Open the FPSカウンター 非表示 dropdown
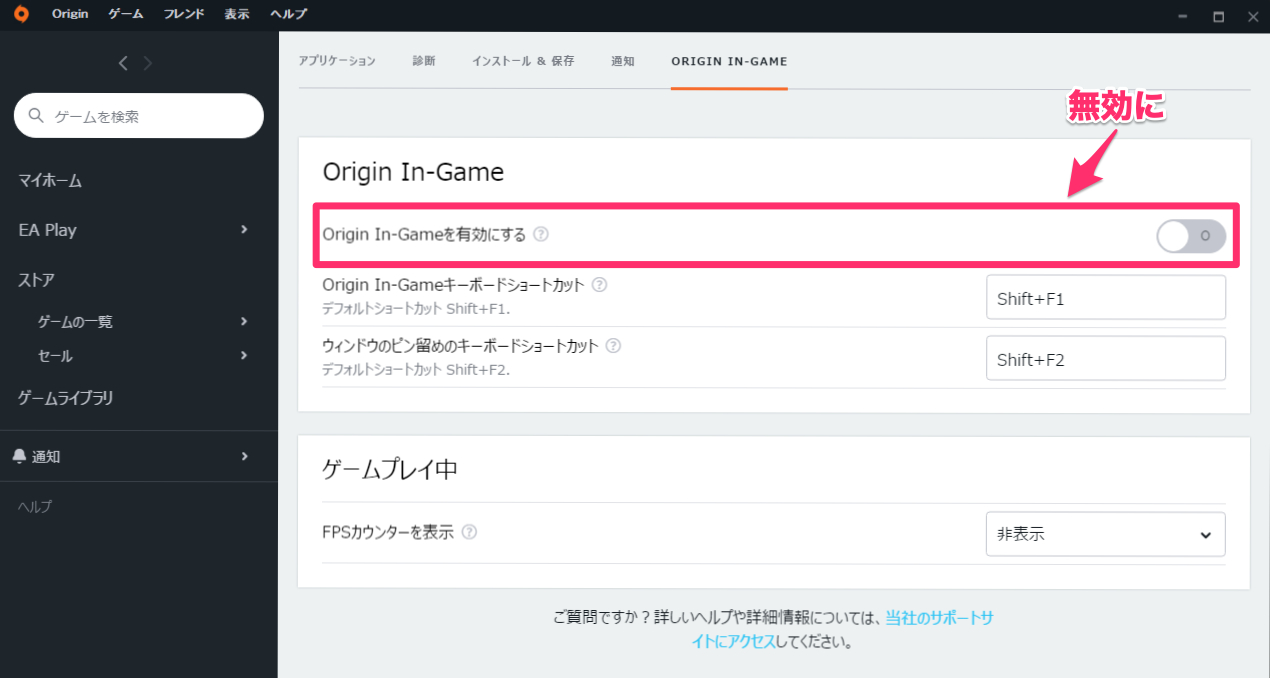This screenshot has width=1270, height=678. coord(1105,534)
